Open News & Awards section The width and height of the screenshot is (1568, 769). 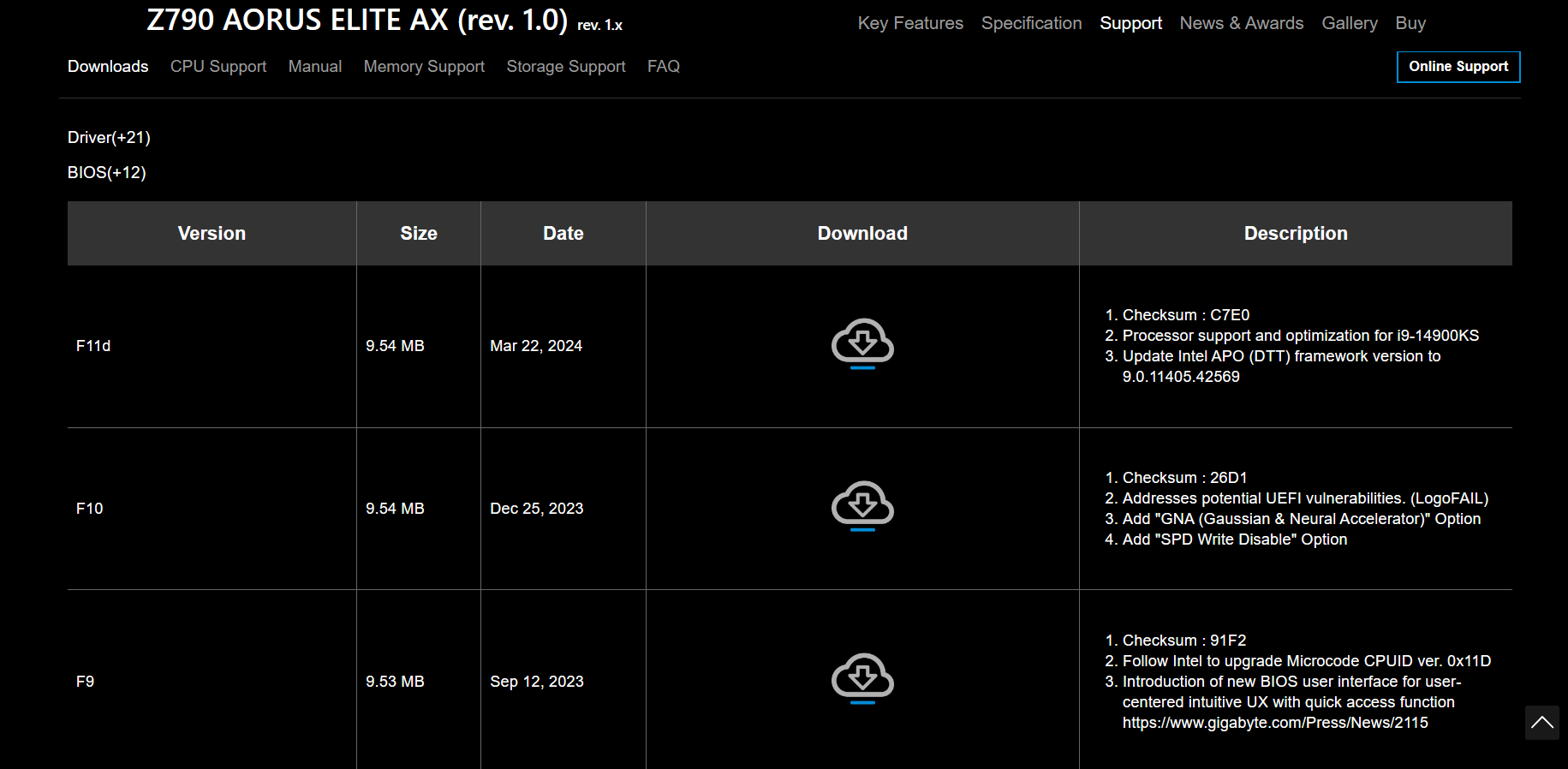pos(1242,23)
